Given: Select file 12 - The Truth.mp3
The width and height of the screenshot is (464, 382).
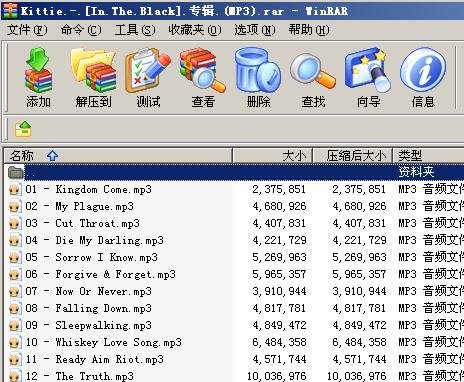Looking at the screenshot, I should 79,376.
